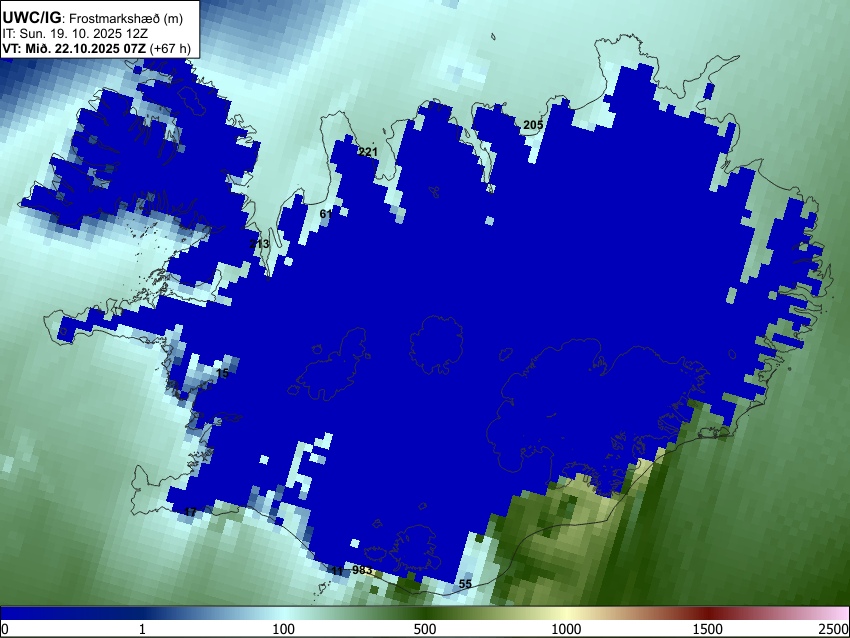The height and width of the screenshot is (638, 850).
Task: Click the 'UWC/IG: Frostmarkshæð (m)' title text
Action: click(x=93, y=18)
